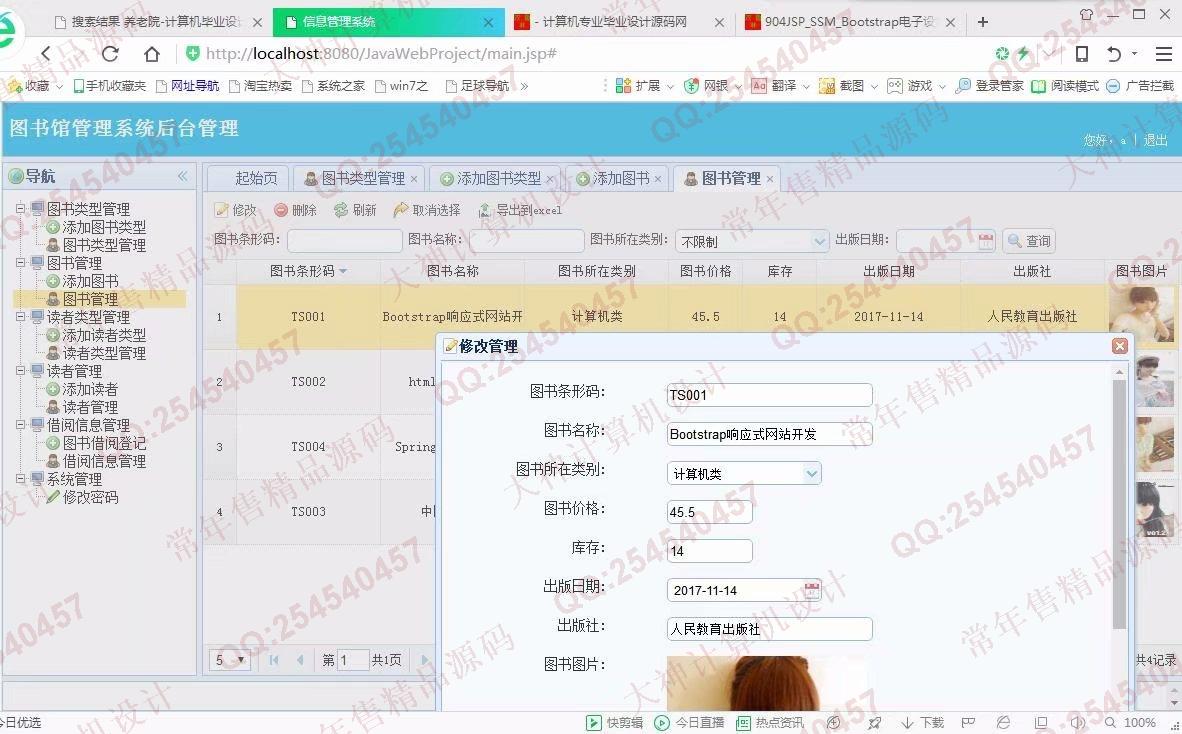The width and height of the screenshot is (1182, 734).
Task: Open calendar icon in the edit dialog date field
Action: (x=811, y=590)
